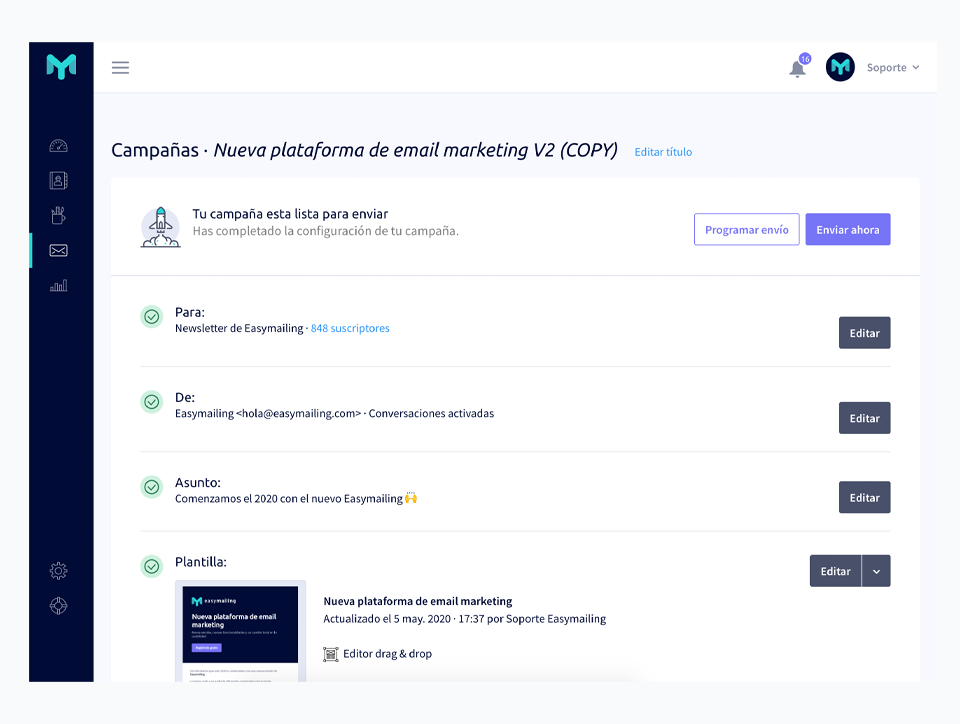
Task: Edit the Plantilla template
Action: coord(835,571)
